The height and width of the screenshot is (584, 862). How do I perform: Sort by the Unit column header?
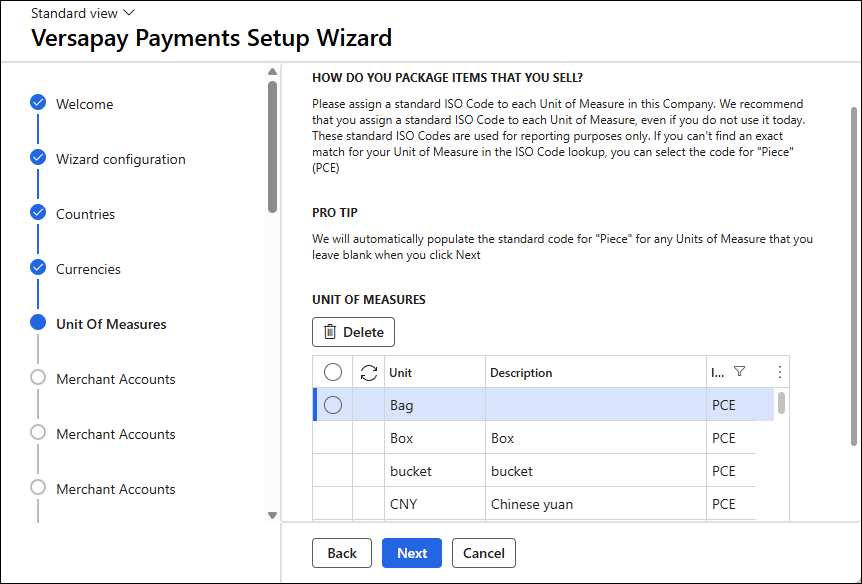point(400,373)
